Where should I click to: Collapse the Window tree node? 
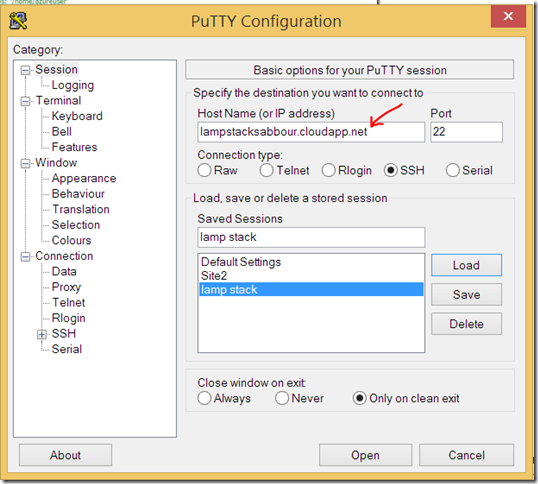(25, 163)
